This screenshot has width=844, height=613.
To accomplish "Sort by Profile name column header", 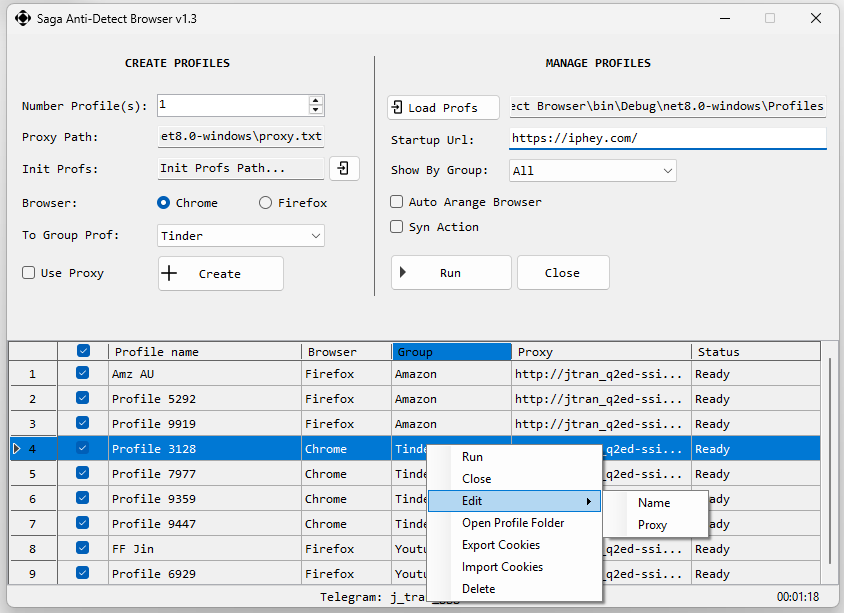I will [x=205, y=351].
